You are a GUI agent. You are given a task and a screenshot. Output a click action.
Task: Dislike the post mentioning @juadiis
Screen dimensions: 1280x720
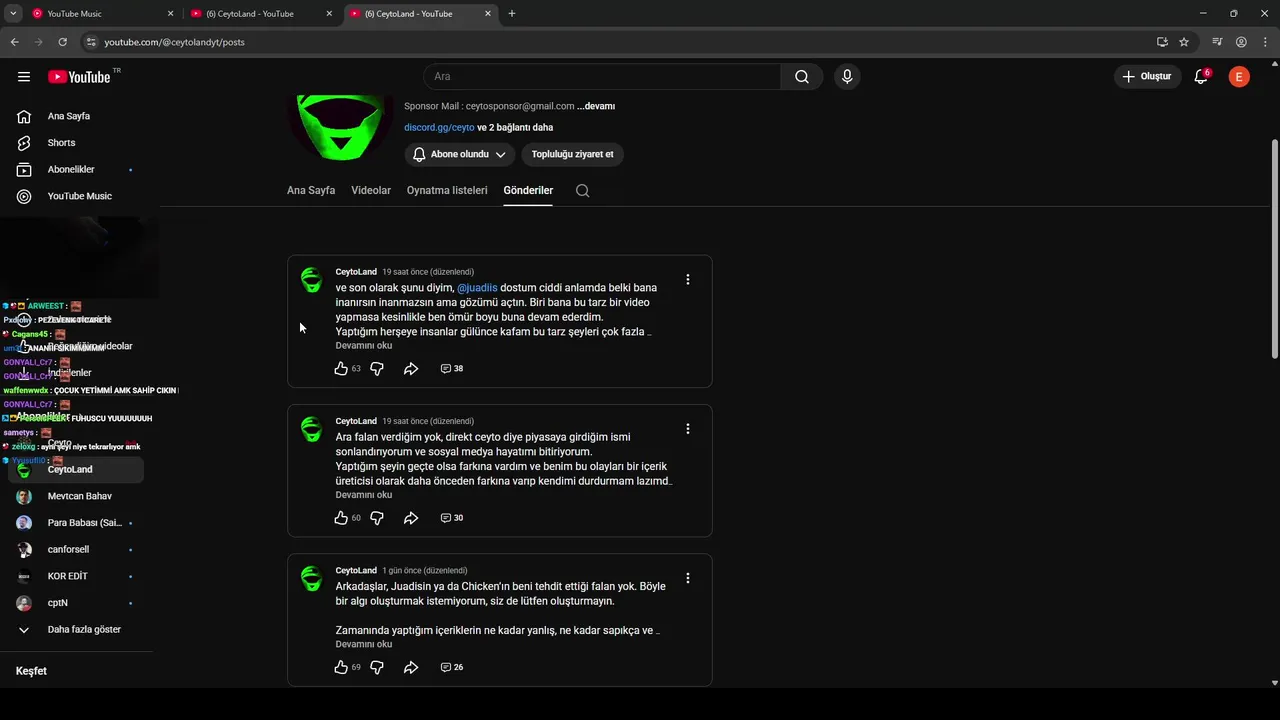point(377,369)
